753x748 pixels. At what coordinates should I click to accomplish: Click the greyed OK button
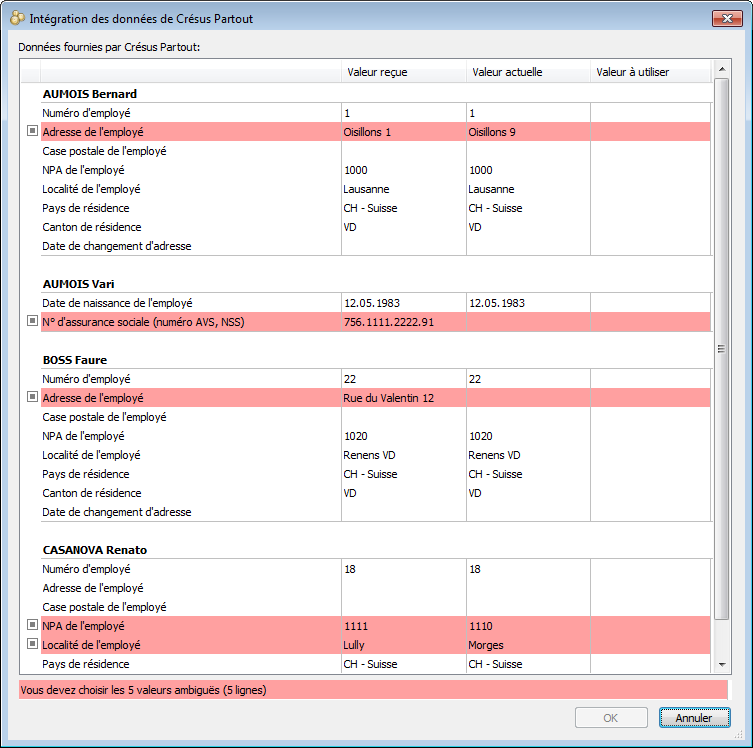[x=611, y=718]
